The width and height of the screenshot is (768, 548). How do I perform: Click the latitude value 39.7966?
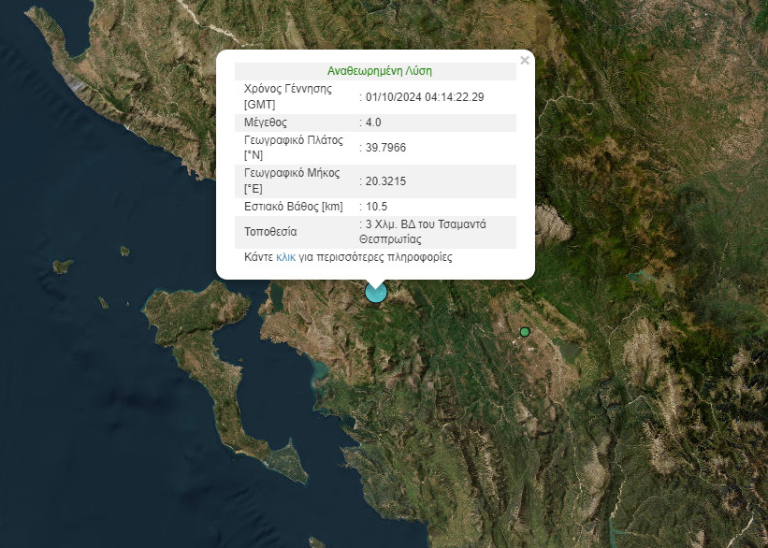[x=385, y=147]
